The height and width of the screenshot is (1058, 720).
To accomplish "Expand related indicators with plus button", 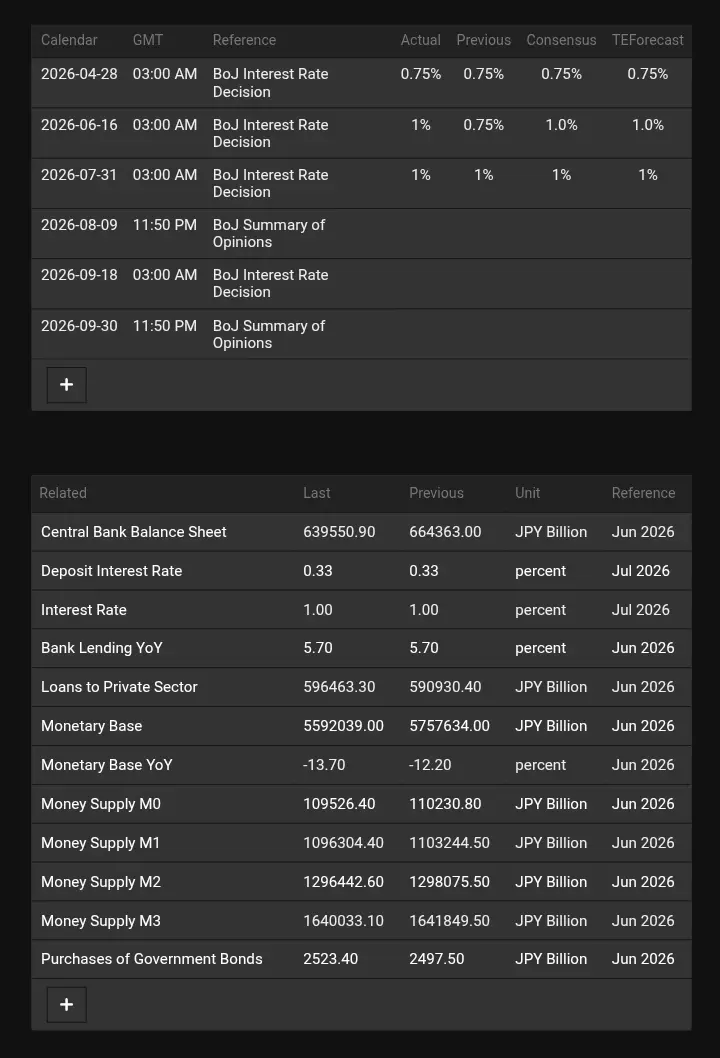I will point(66,1005).
